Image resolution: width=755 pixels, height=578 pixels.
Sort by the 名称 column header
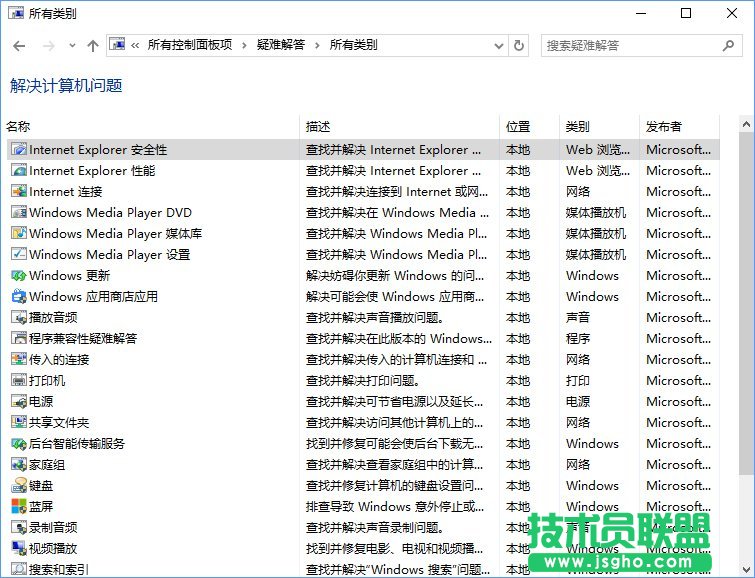(18, 127)
